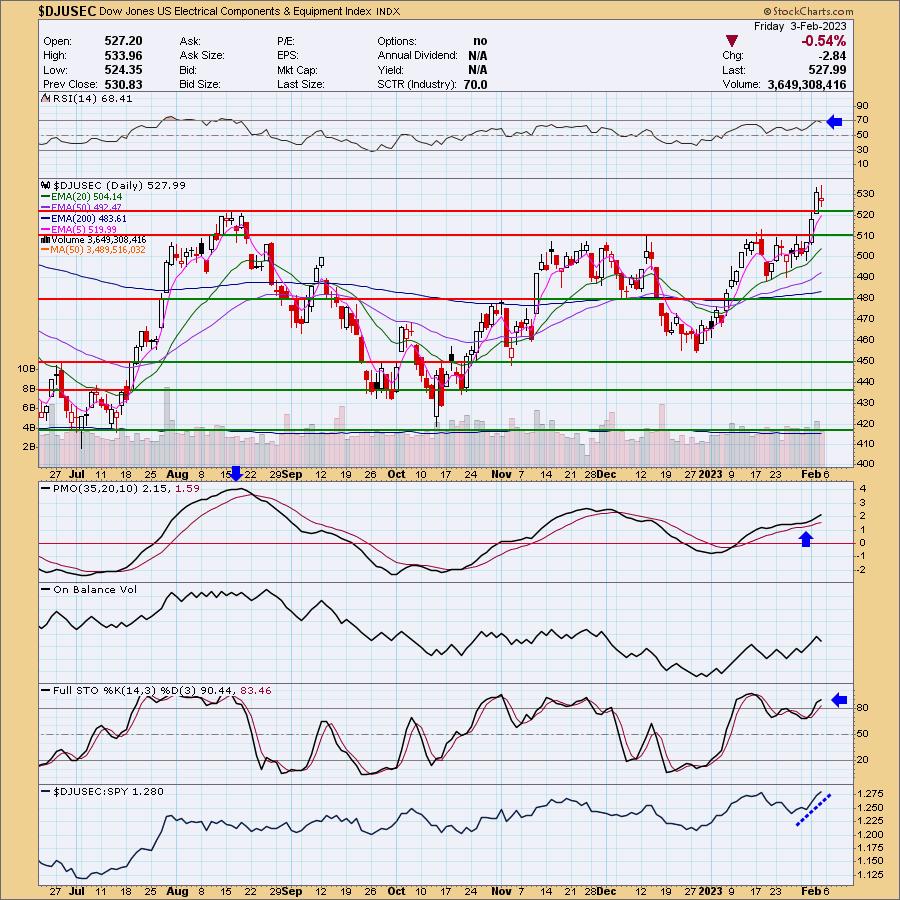Select the High value 533.96
Screen dimensions: 900x900
coord(123,56)
